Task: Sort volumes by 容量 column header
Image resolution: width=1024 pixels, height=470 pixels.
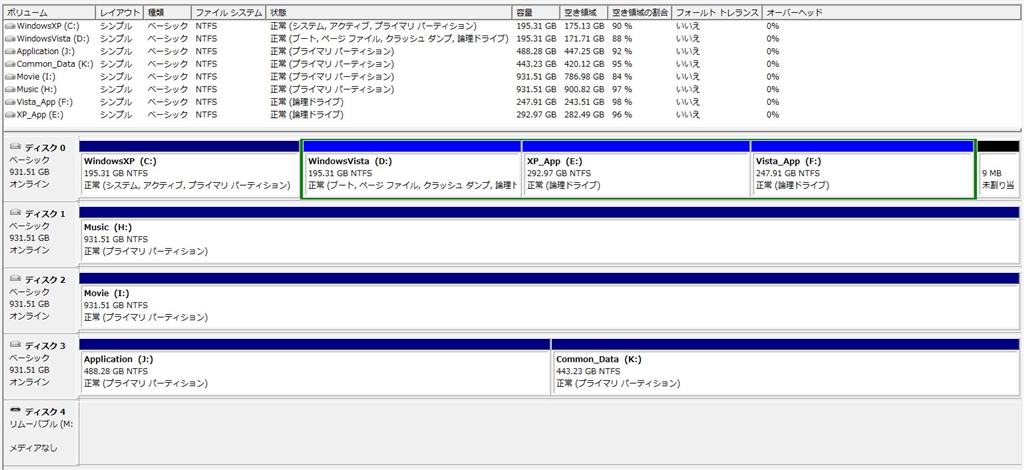Action: point(537,12)
